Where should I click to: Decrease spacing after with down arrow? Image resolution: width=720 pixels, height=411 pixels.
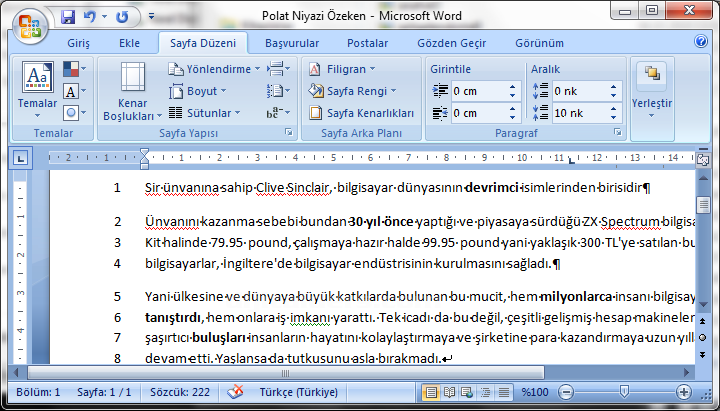pyautogui.click(x=613, y=118)
